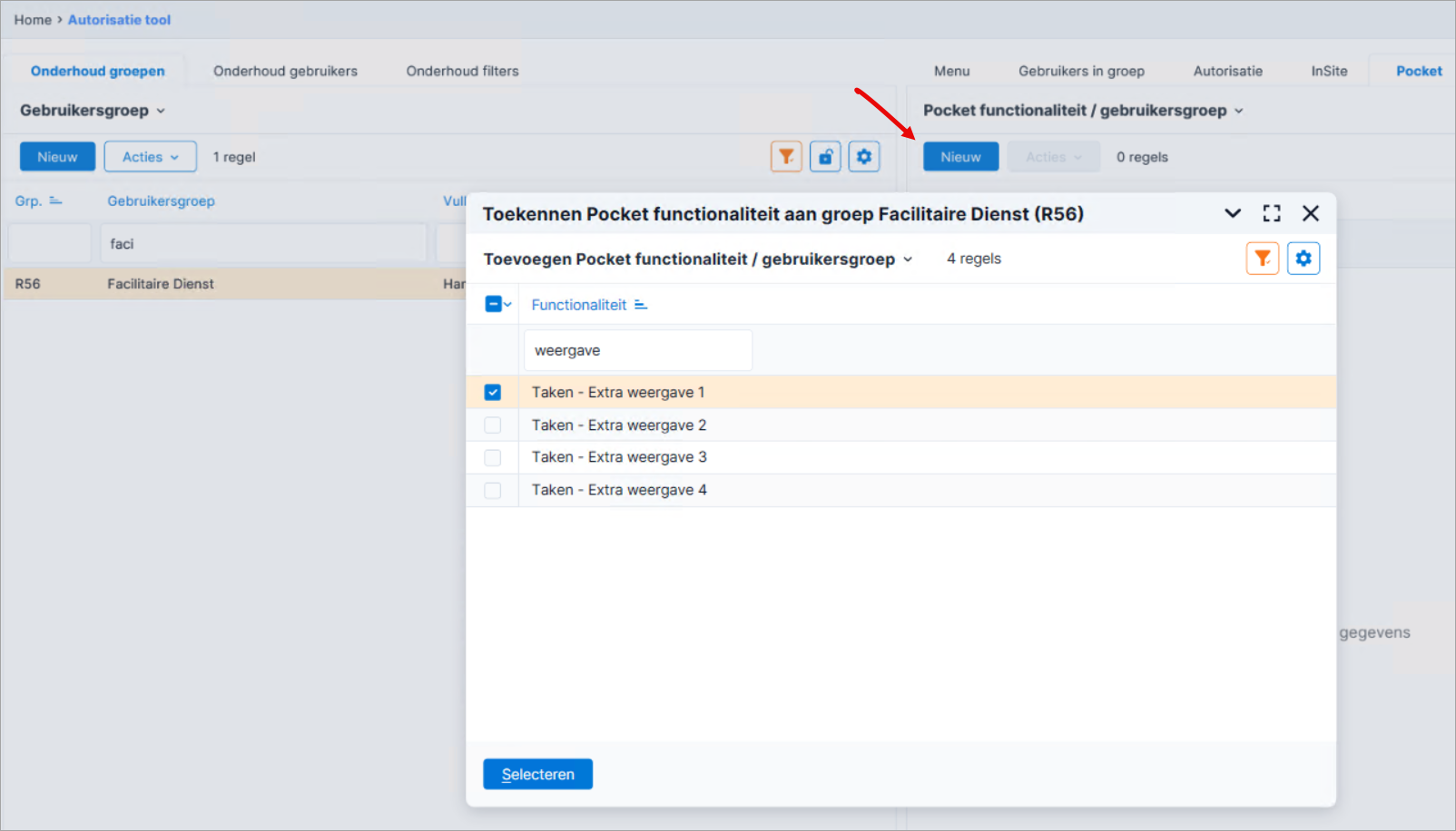Open settings gear in Gebruikersgroep toolbar

864,157
